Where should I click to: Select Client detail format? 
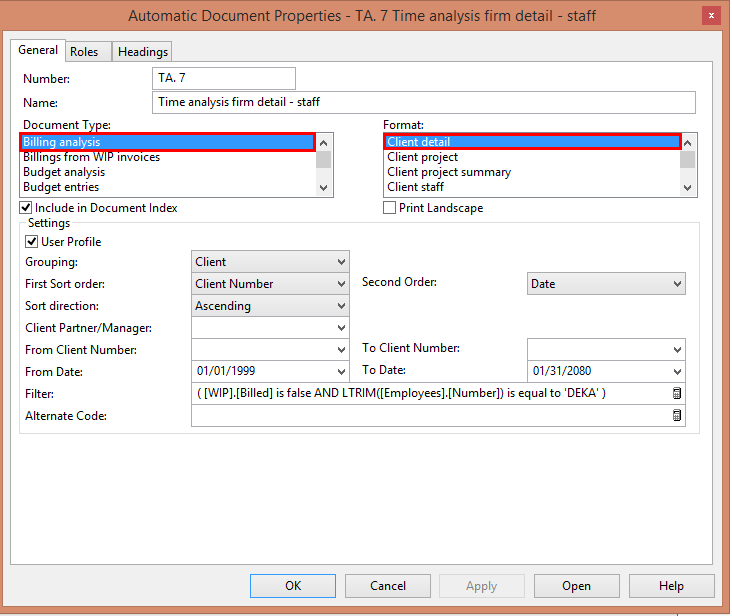tap(532, 142)
